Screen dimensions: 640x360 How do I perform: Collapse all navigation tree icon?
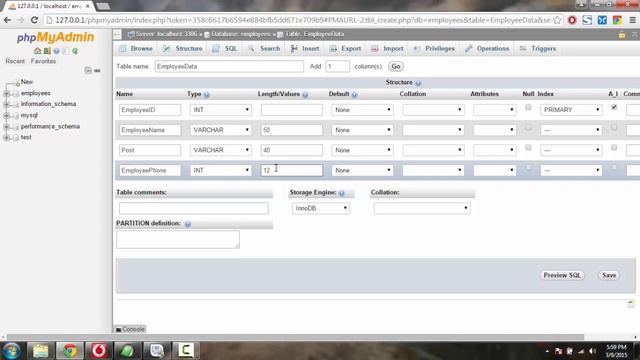(x=88, y=70)
